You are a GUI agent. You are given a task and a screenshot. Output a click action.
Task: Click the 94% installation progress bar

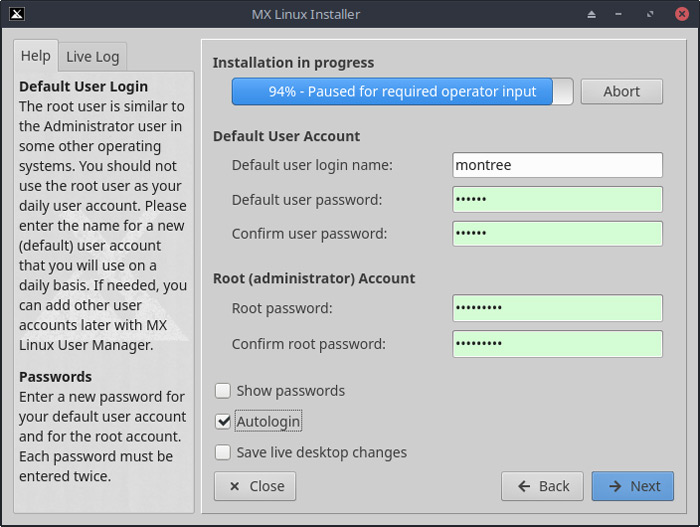pyautogui.click(x=402, y=92)
